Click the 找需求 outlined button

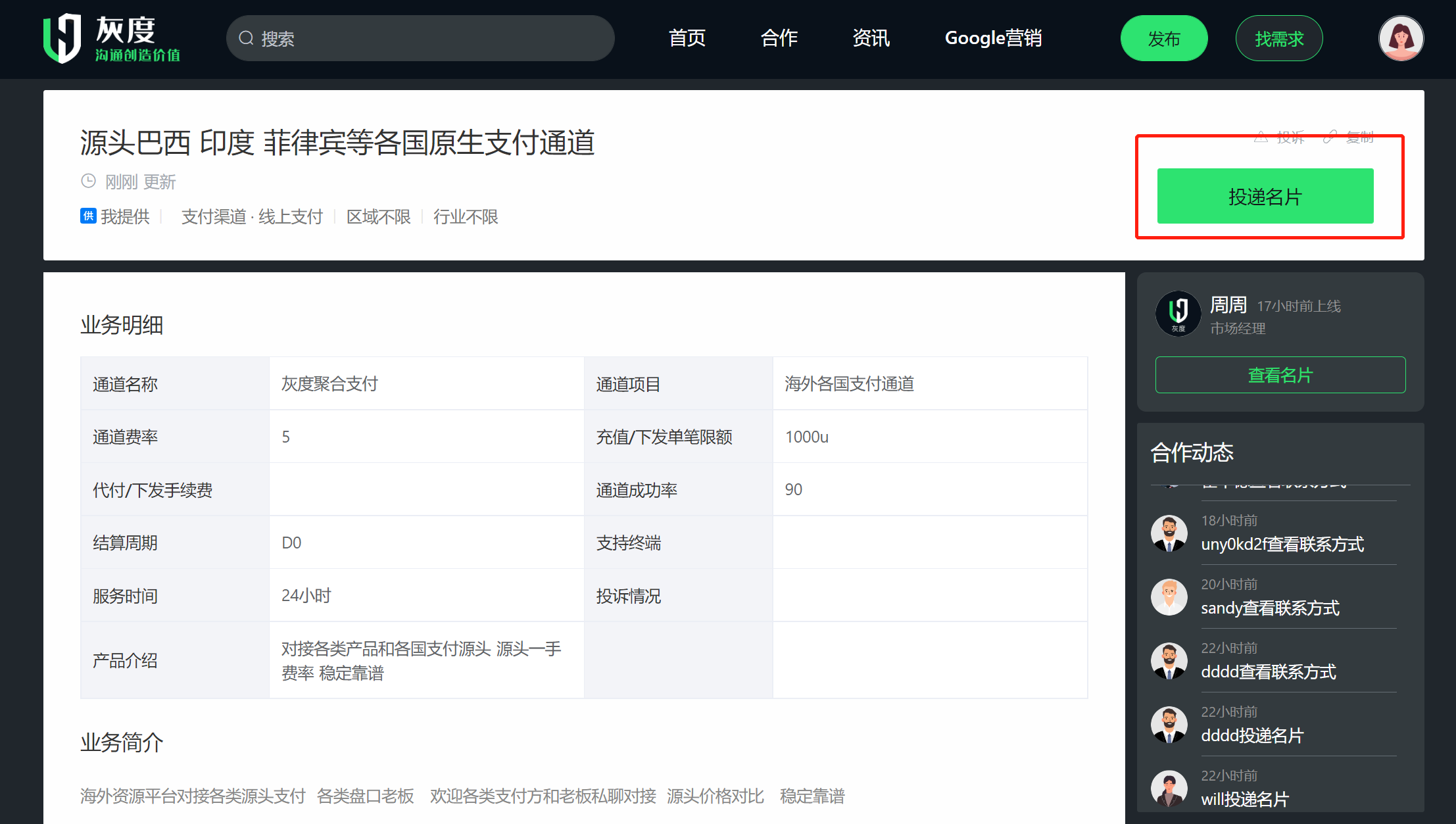pyautogui.click(x=1279, y=38)
